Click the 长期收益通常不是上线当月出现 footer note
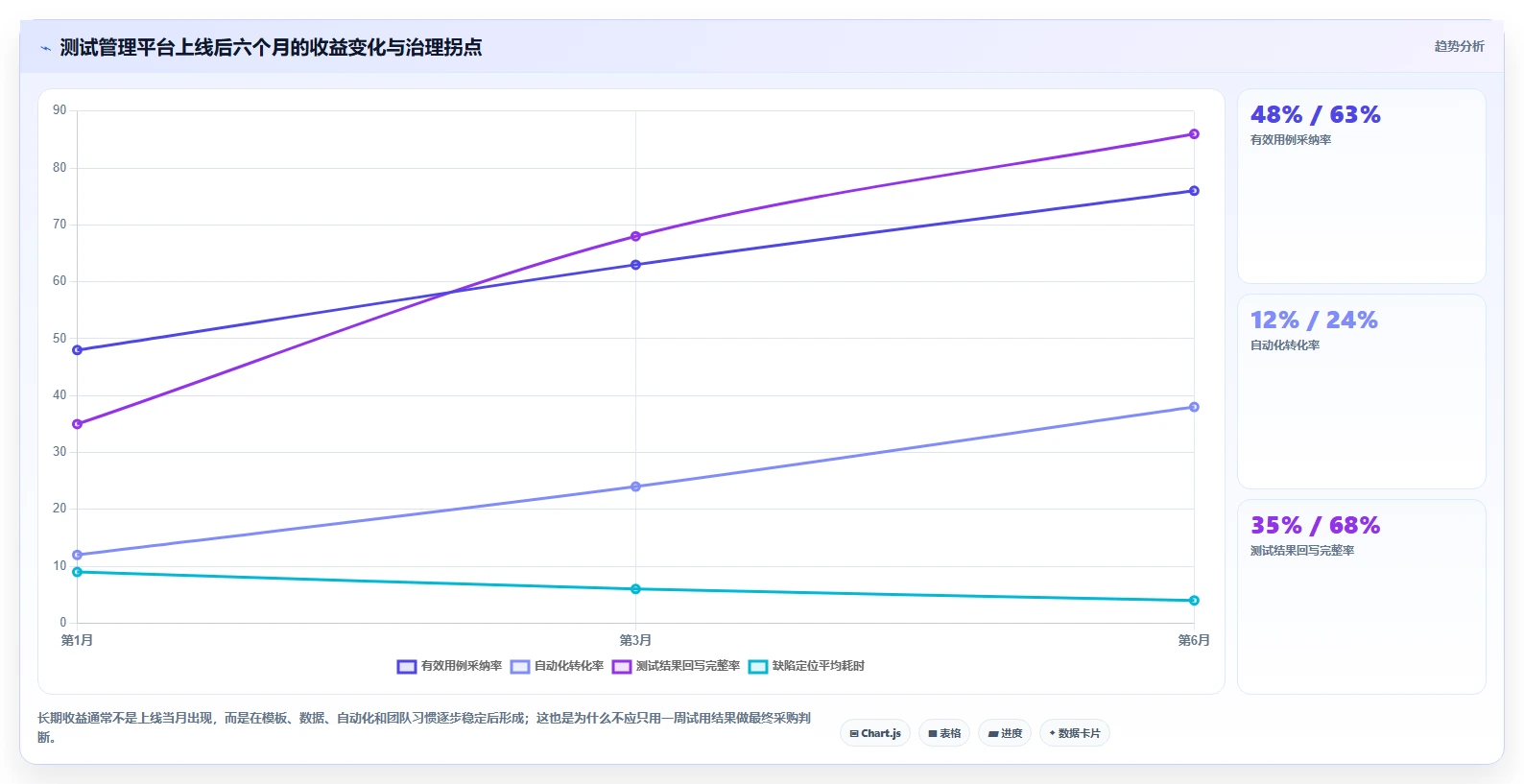 click(424, 727)
